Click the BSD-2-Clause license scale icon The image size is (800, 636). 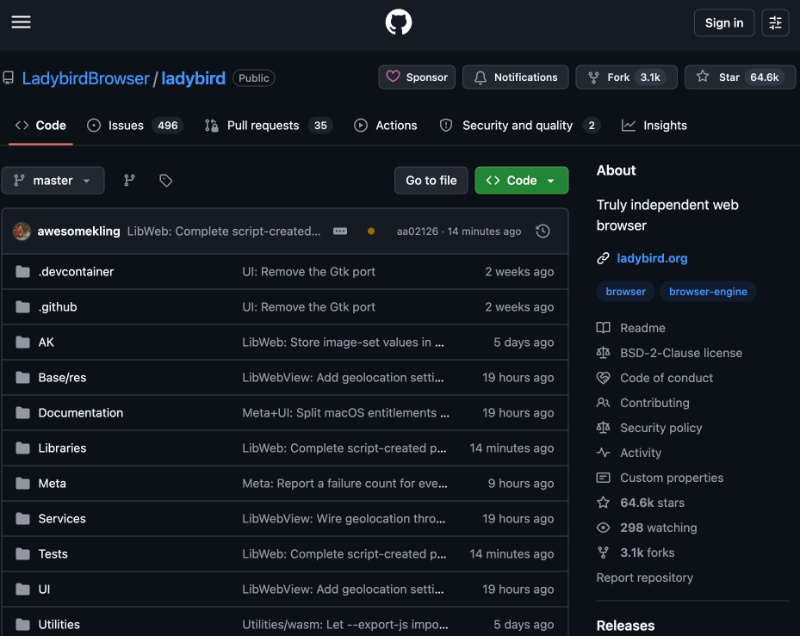click(x=603, y=352)
